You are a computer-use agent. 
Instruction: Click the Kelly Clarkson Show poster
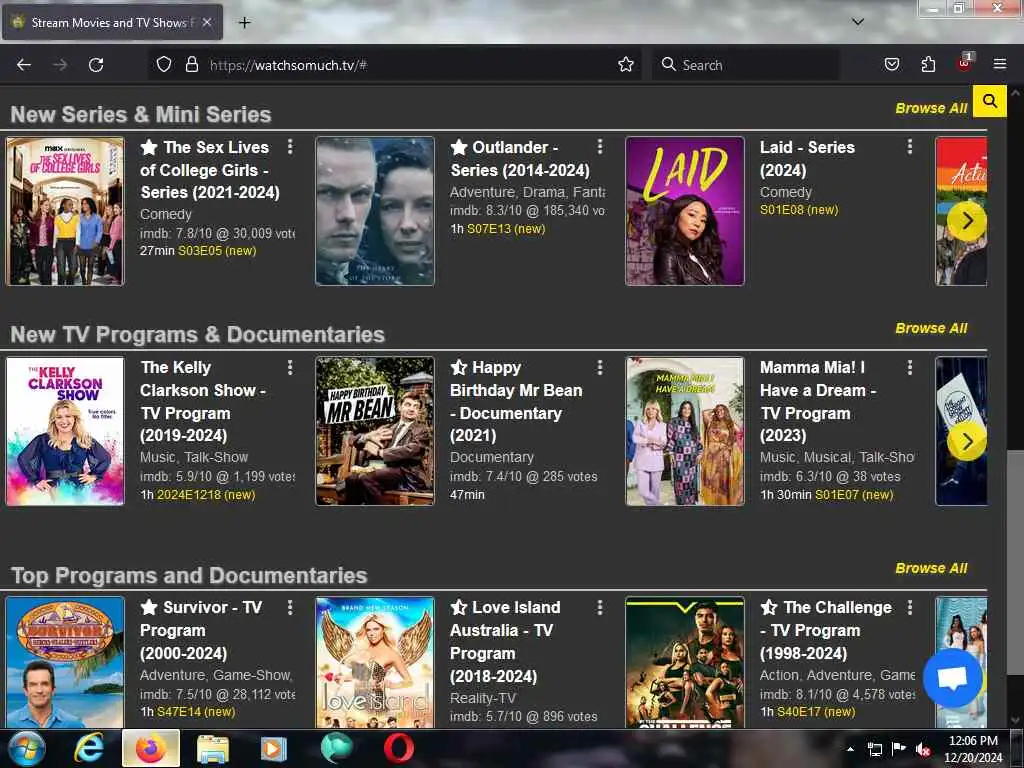(x=65, y=431)
